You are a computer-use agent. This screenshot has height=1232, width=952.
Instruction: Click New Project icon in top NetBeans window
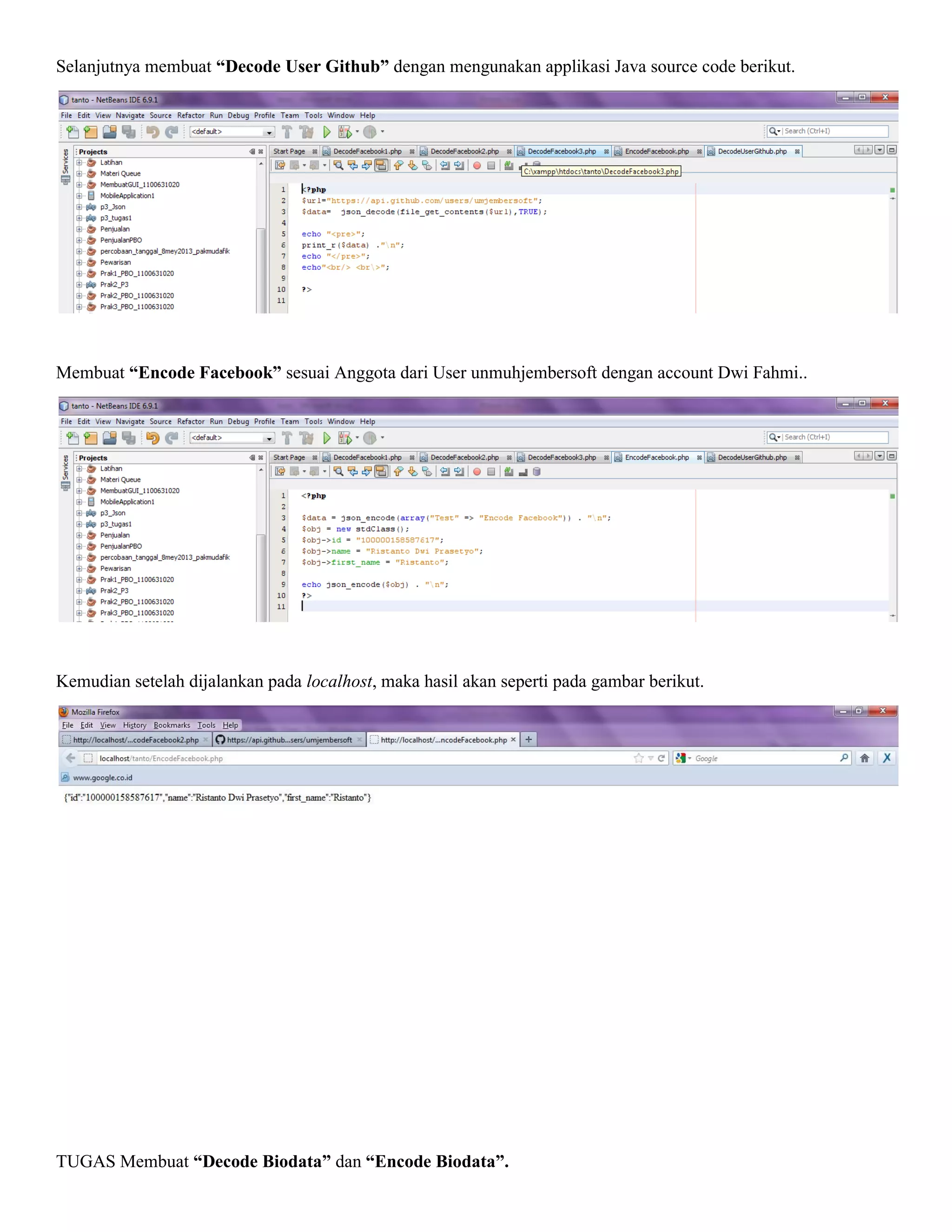click(x=90, y=132)
